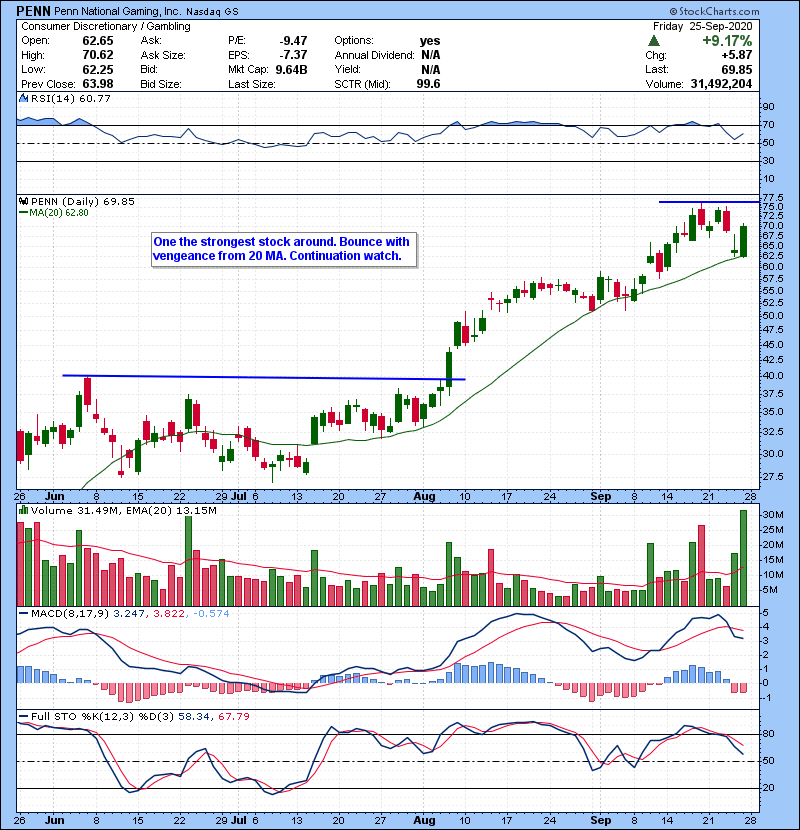This screenshot has height=830, width=800.
Task: Click the Annual Dividend label
Action: tap(374, 55)
